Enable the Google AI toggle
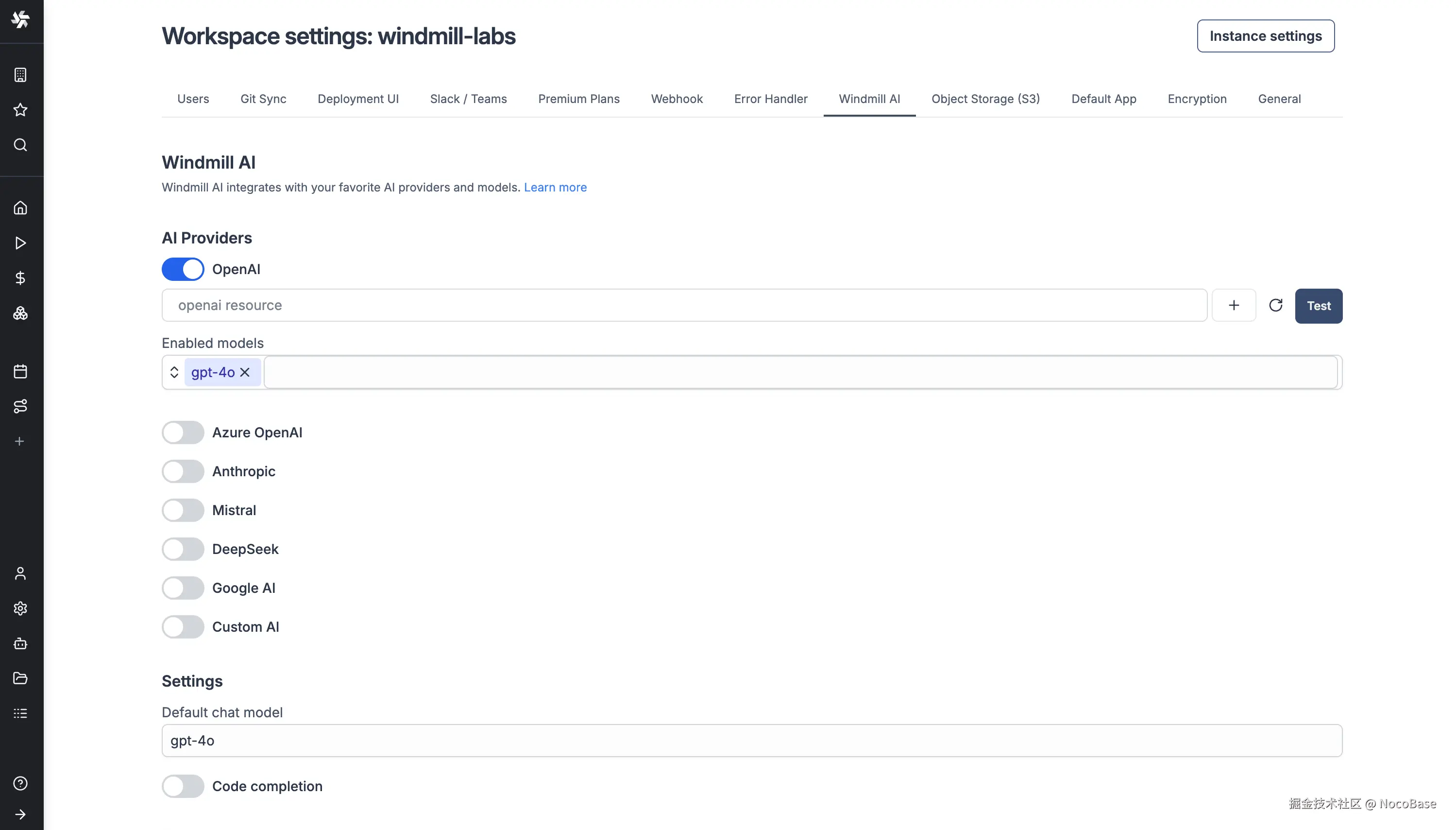 [183, 588]
